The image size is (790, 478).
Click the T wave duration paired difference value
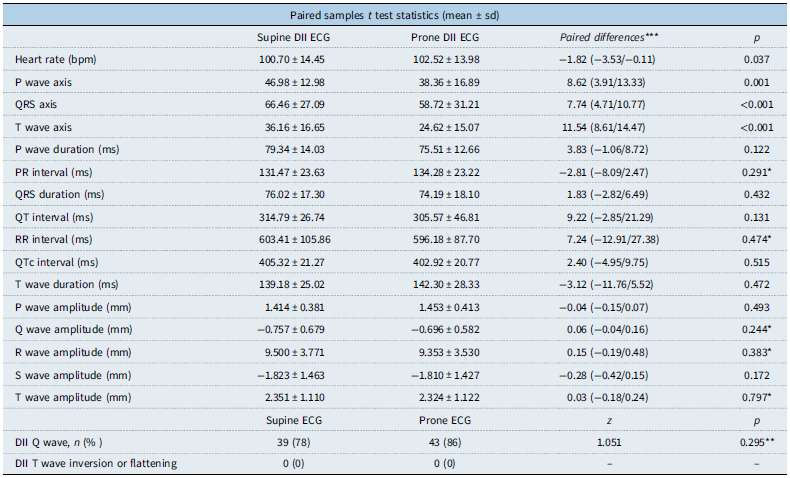coord(606,285)
